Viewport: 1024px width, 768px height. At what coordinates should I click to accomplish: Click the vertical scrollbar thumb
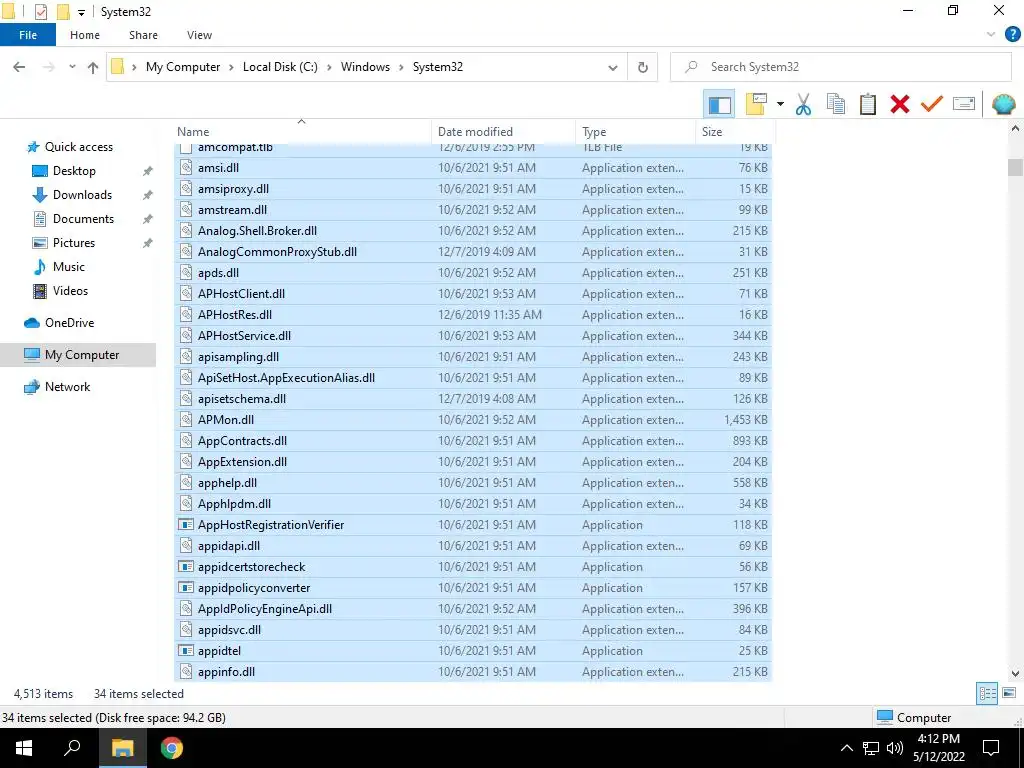(1015, 168)
